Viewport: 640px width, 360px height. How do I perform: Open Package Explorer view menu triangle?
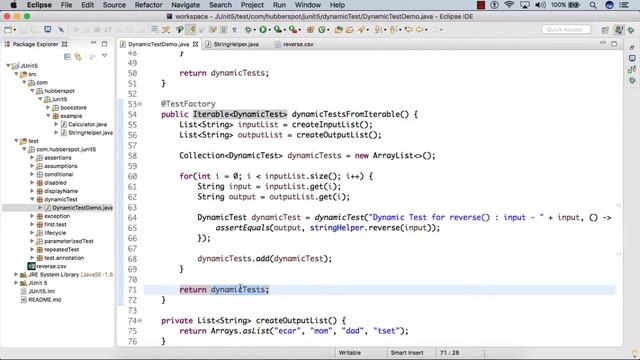(104, 56)
